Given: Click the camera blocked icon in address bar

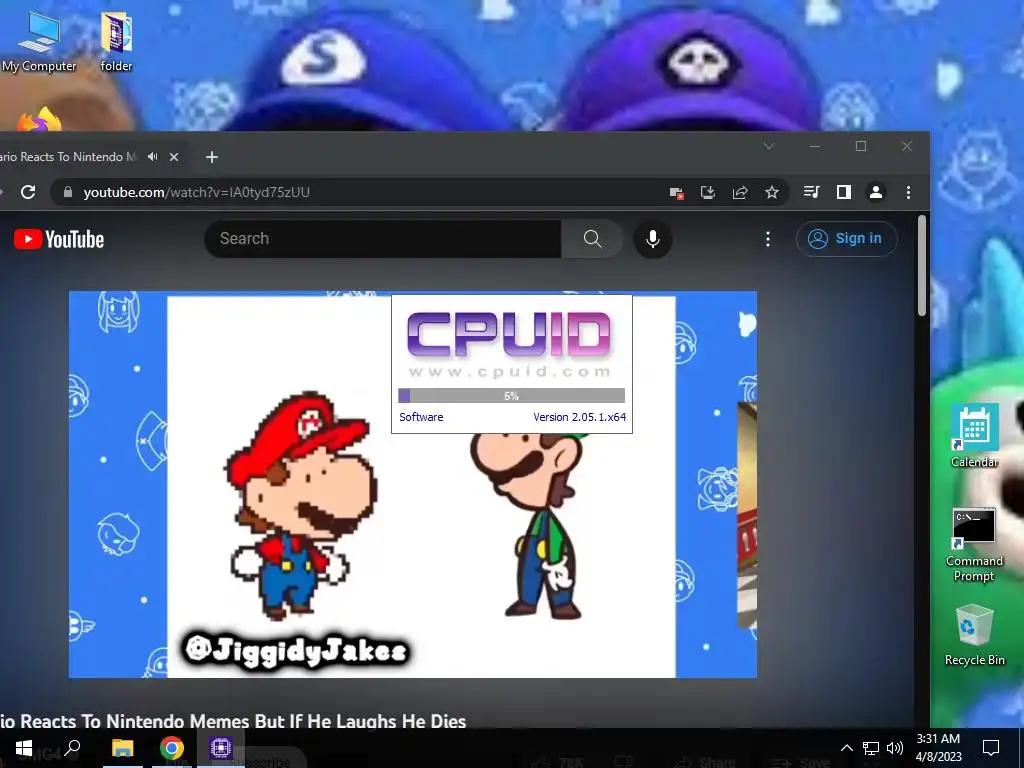Looking at the screenshot, I should click(676, 193).
